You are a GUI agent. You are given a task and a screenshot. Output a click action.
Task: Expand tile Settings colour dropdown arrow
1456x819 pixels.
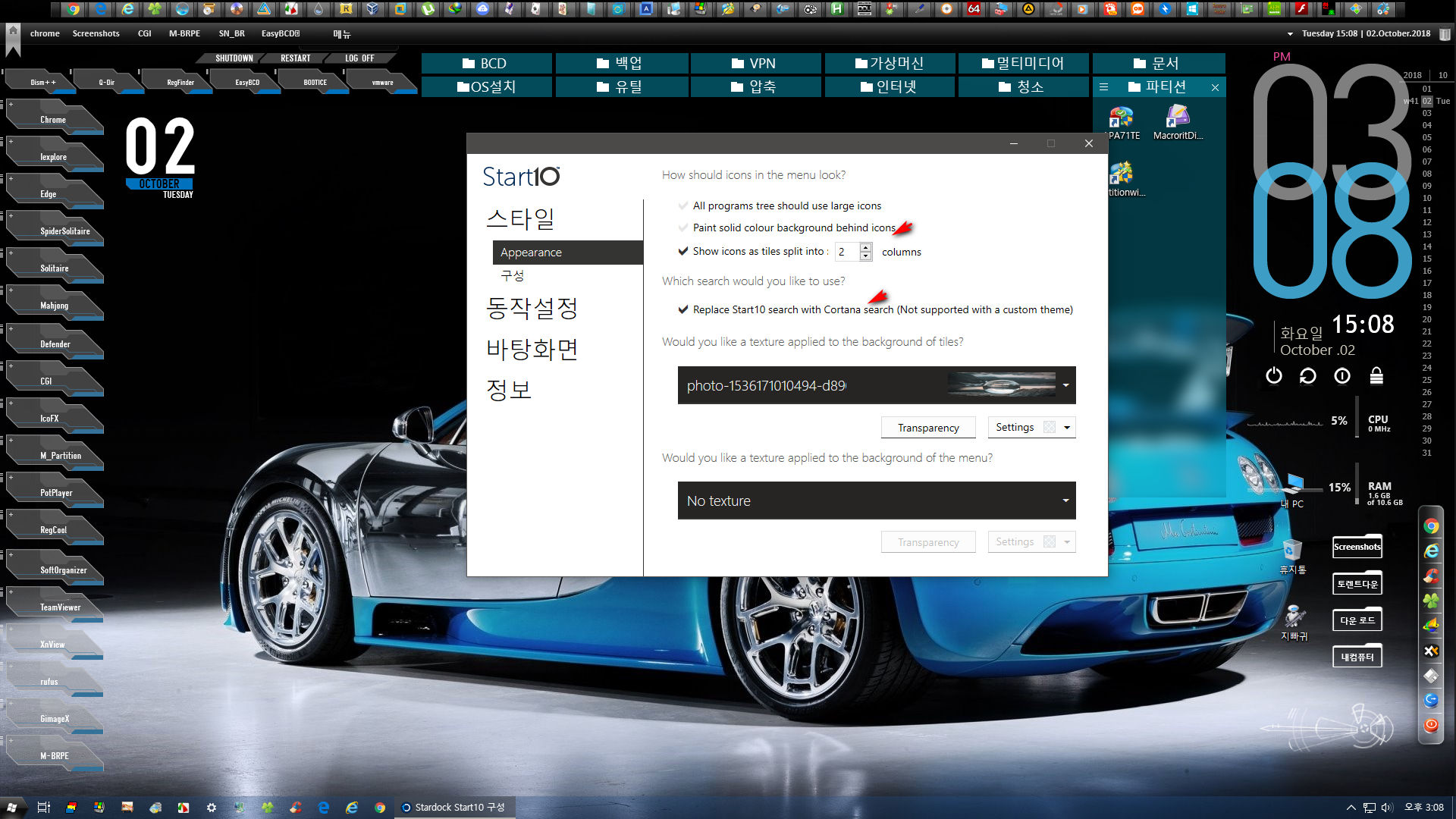1067,428
